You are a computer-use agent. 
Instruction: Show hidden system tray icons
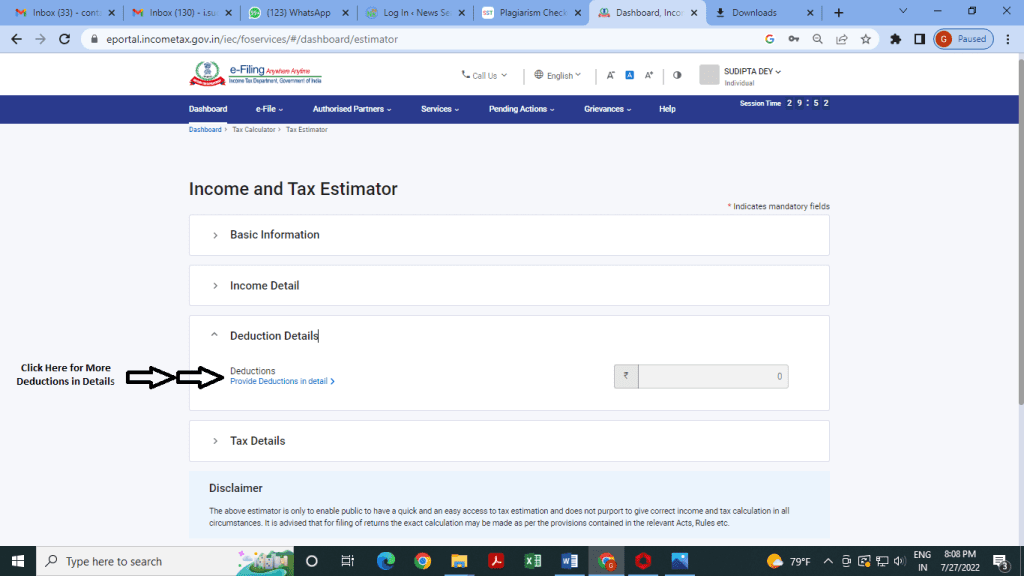click(827, 561)
